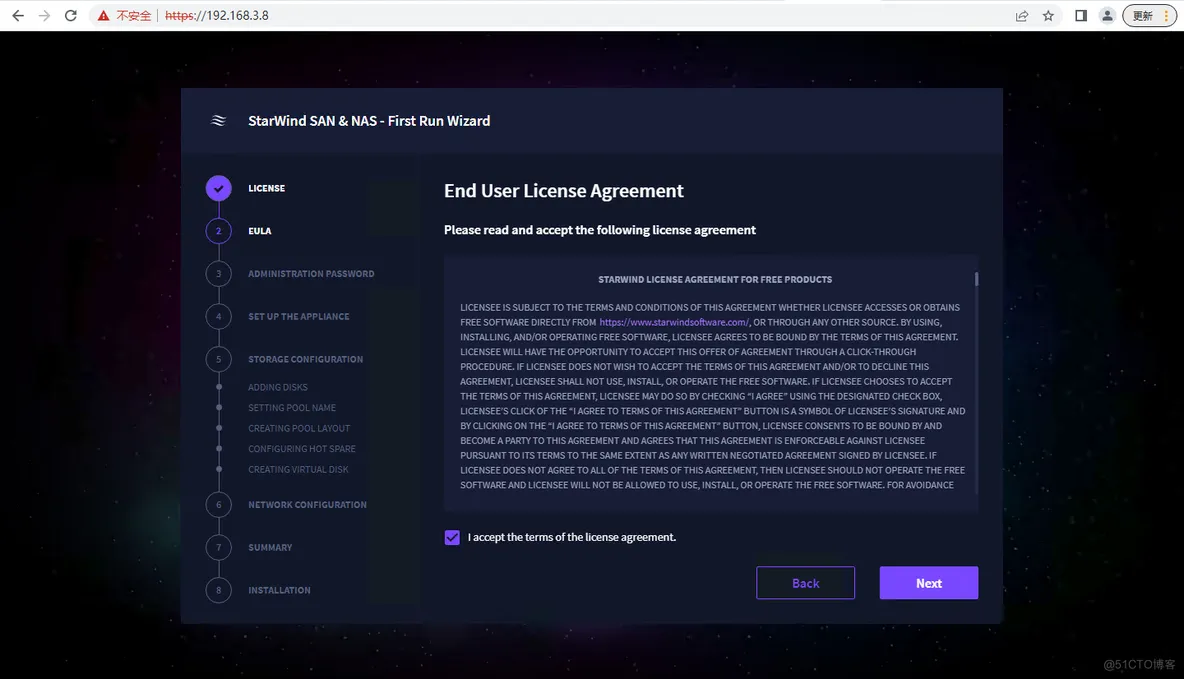
Task: Bookmark page with star icon
Action: tap(1048, 15)
